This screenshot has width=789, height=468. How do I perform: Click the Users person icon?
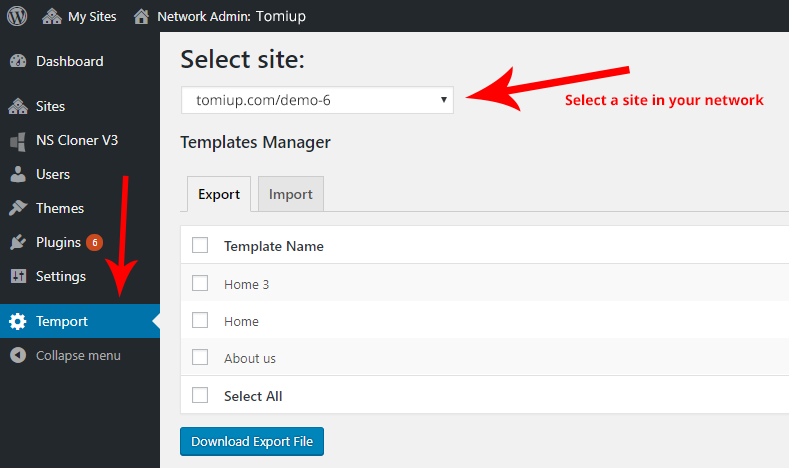coord(18,174)
